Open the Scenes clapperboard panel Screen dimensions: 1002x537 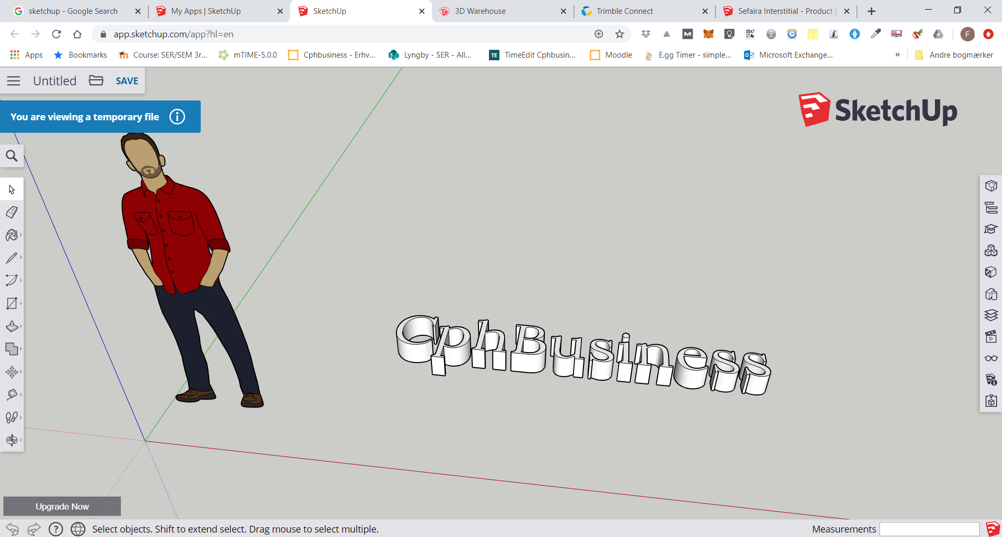click(x=991, y=336)
